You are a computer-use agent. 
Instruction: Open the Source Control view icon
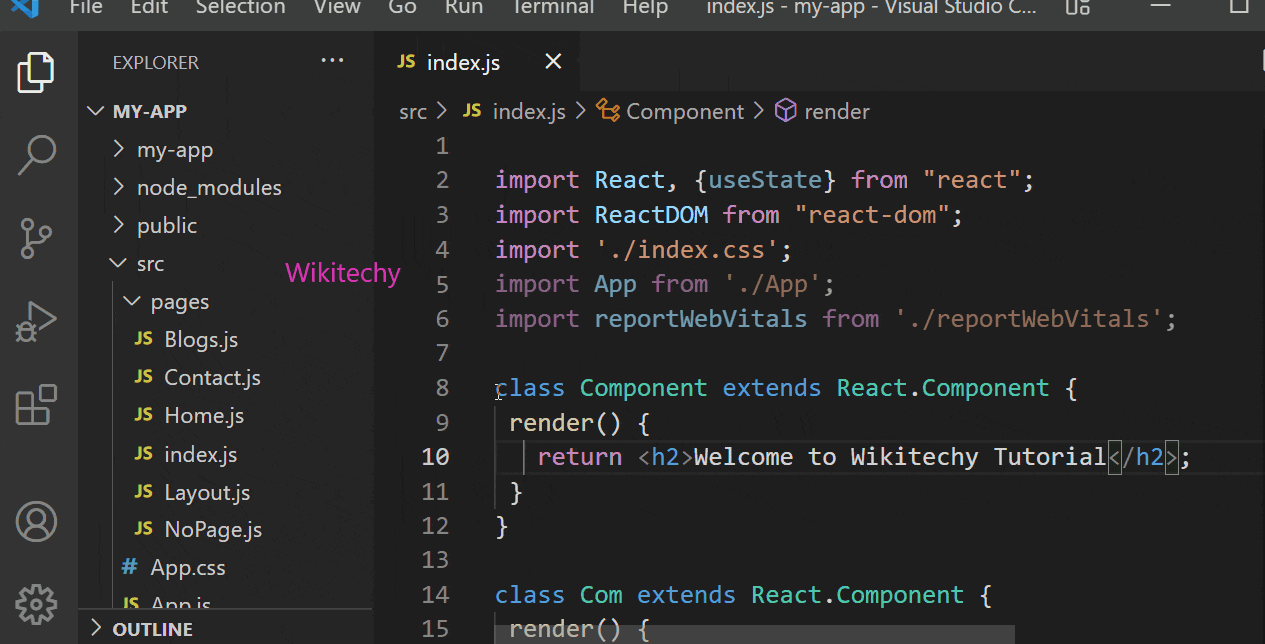pos(36,239)
